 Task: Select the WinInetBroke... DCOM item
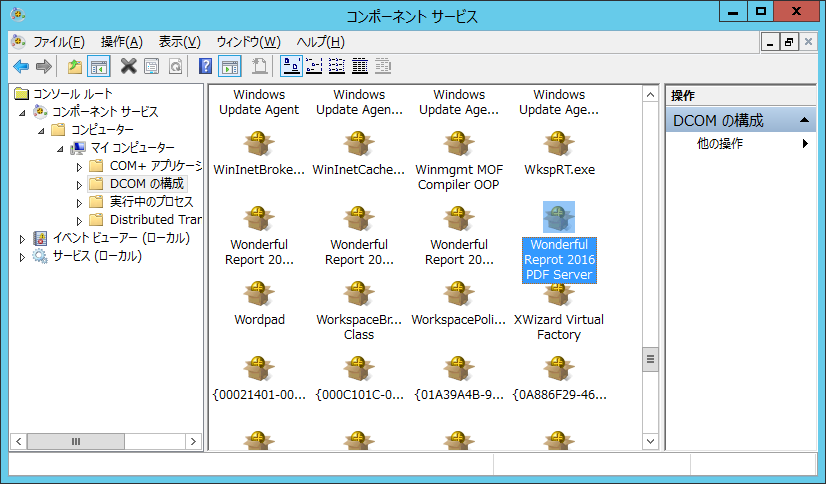click(x=259, y=154)
